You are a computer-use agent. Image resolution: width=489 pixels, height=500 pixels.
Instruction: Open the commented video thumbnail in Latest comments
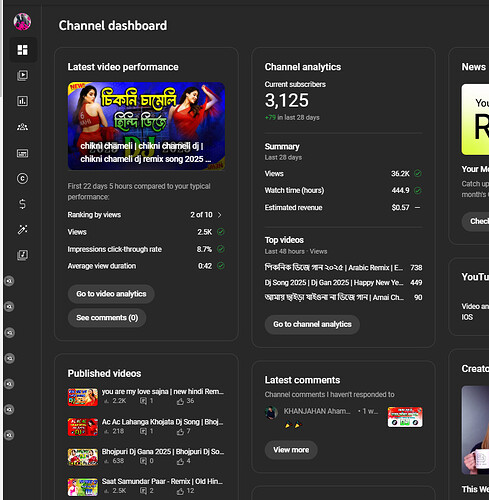point(405,417)
